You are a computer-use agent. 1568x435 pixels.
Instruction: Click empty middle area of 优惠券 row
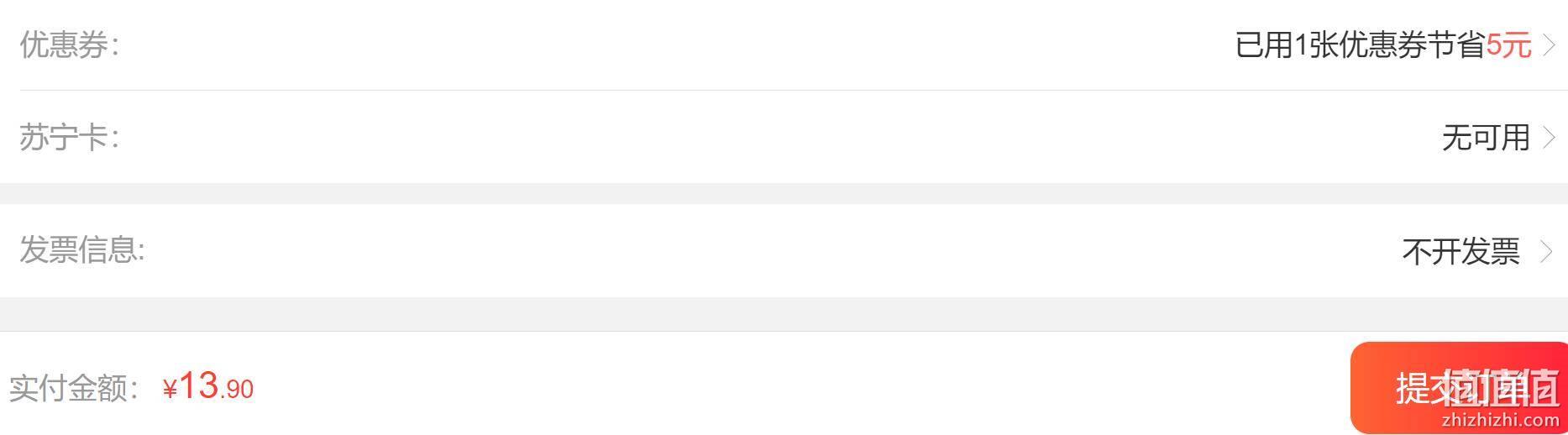coord(672,45)
